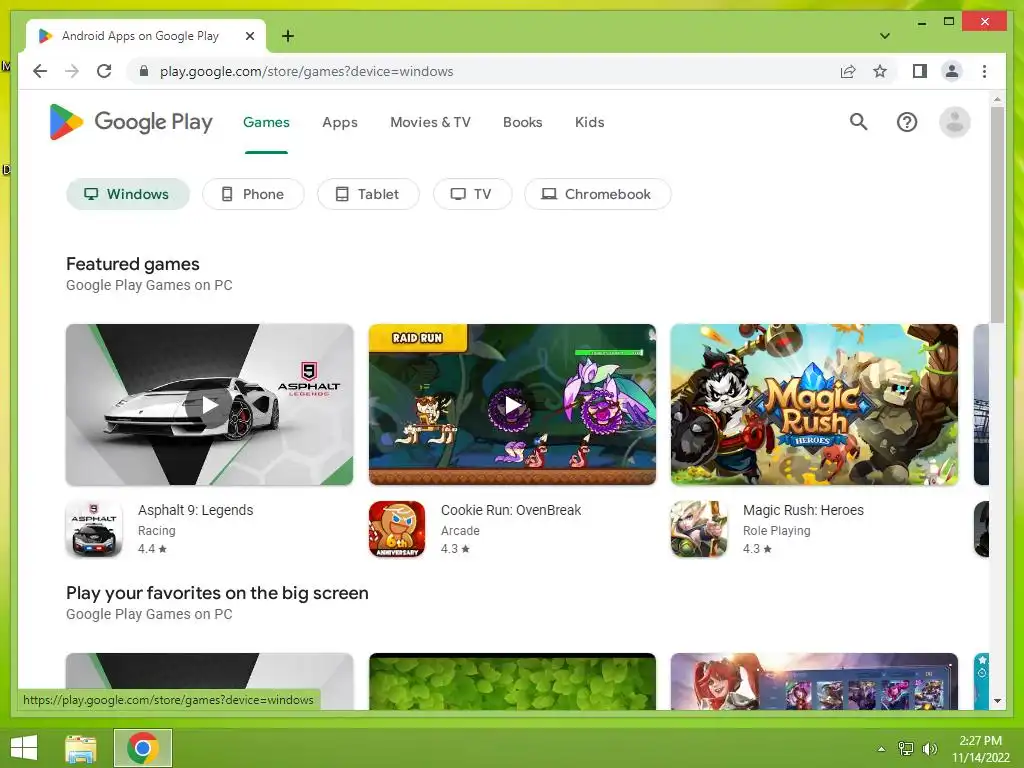Open the Help center question mark icon

[906, 122]
